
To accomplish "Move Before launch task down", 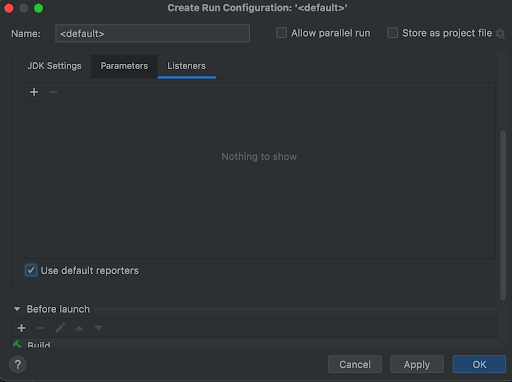I will (99, 328).
